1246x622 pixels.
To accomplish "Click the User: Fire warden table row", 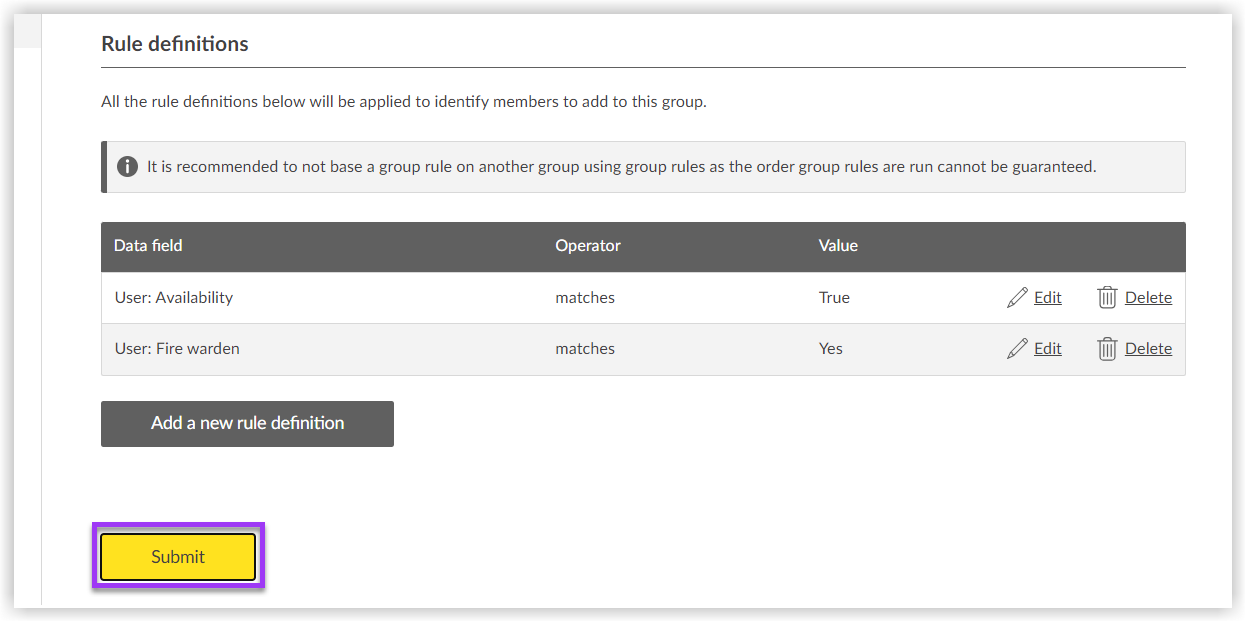I will (x=400, y=348).
